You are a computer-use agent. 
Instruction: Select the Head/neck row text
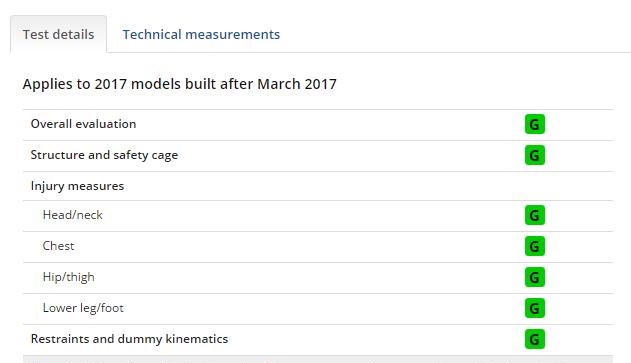tap(72, 215)
